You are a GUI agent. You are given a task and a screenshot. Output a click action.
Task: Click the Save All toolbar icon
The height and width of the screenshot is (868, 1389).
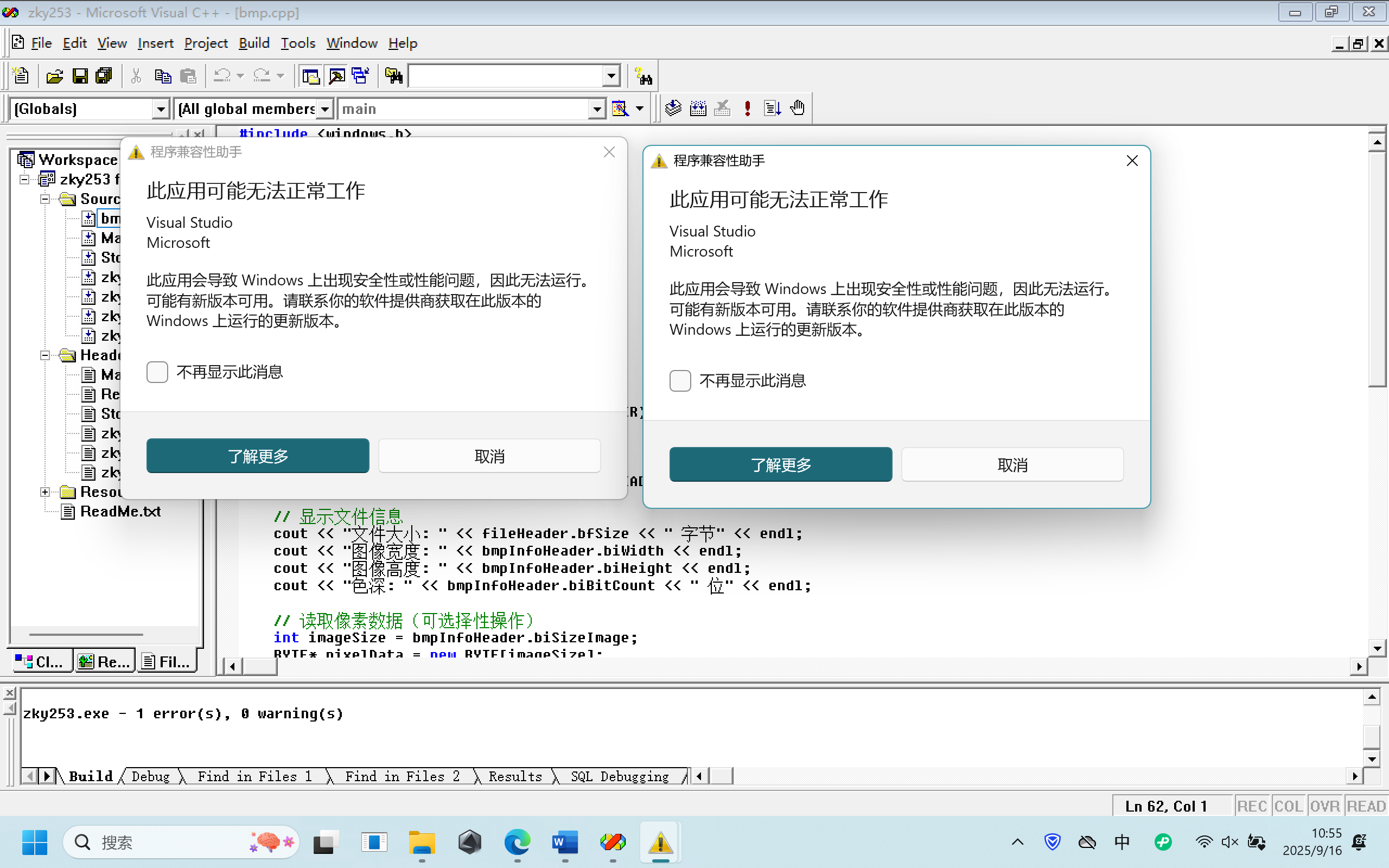(104, 76)
